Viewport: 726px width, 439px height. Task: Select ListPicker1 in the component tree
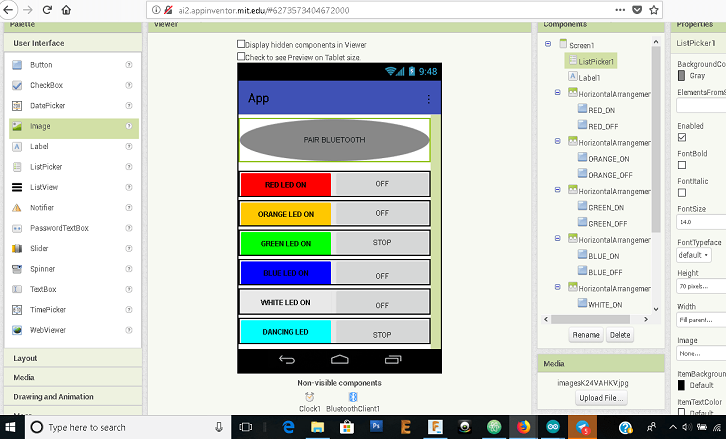[x=591, y=61]
